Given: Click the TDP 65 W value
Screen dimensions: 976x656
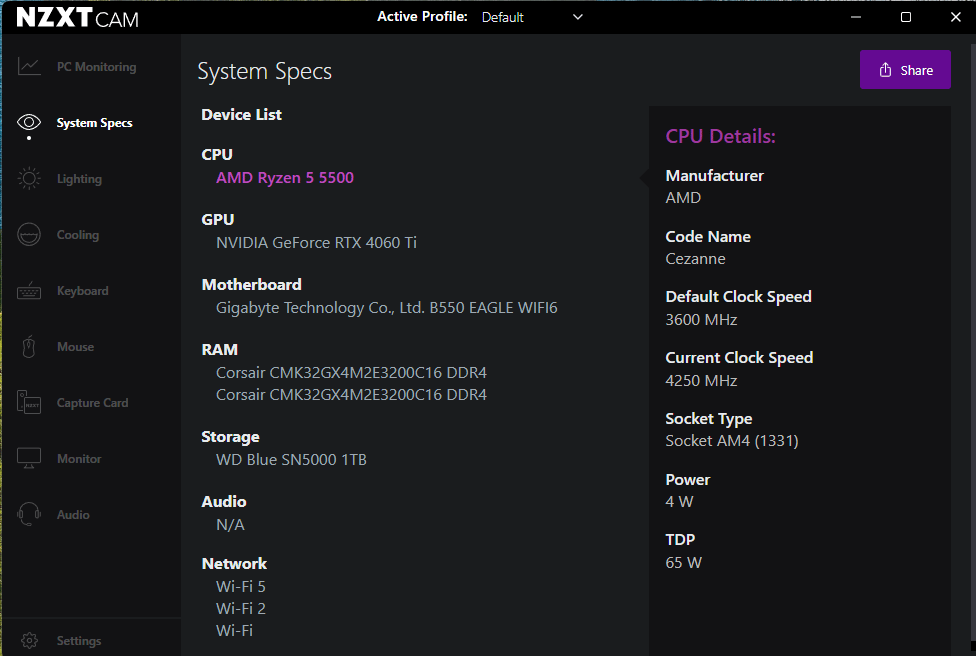Looking at the screenshot, I should pyautogui.click(x=683, y=563).
